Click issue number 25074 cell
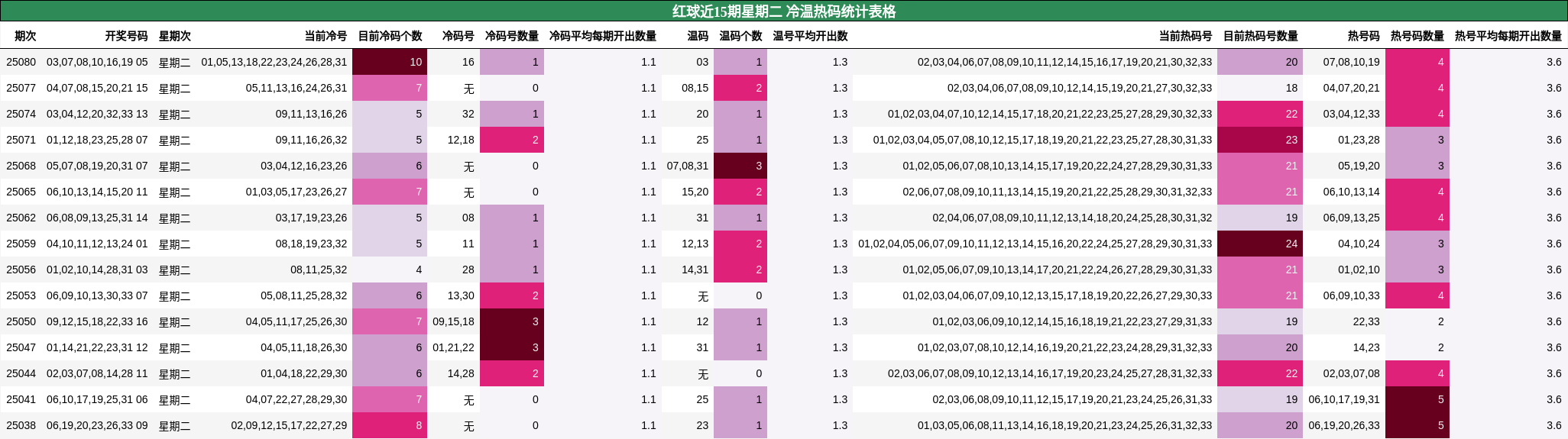1568x439 pixels. pyautogui.click(x=21, y=114)
